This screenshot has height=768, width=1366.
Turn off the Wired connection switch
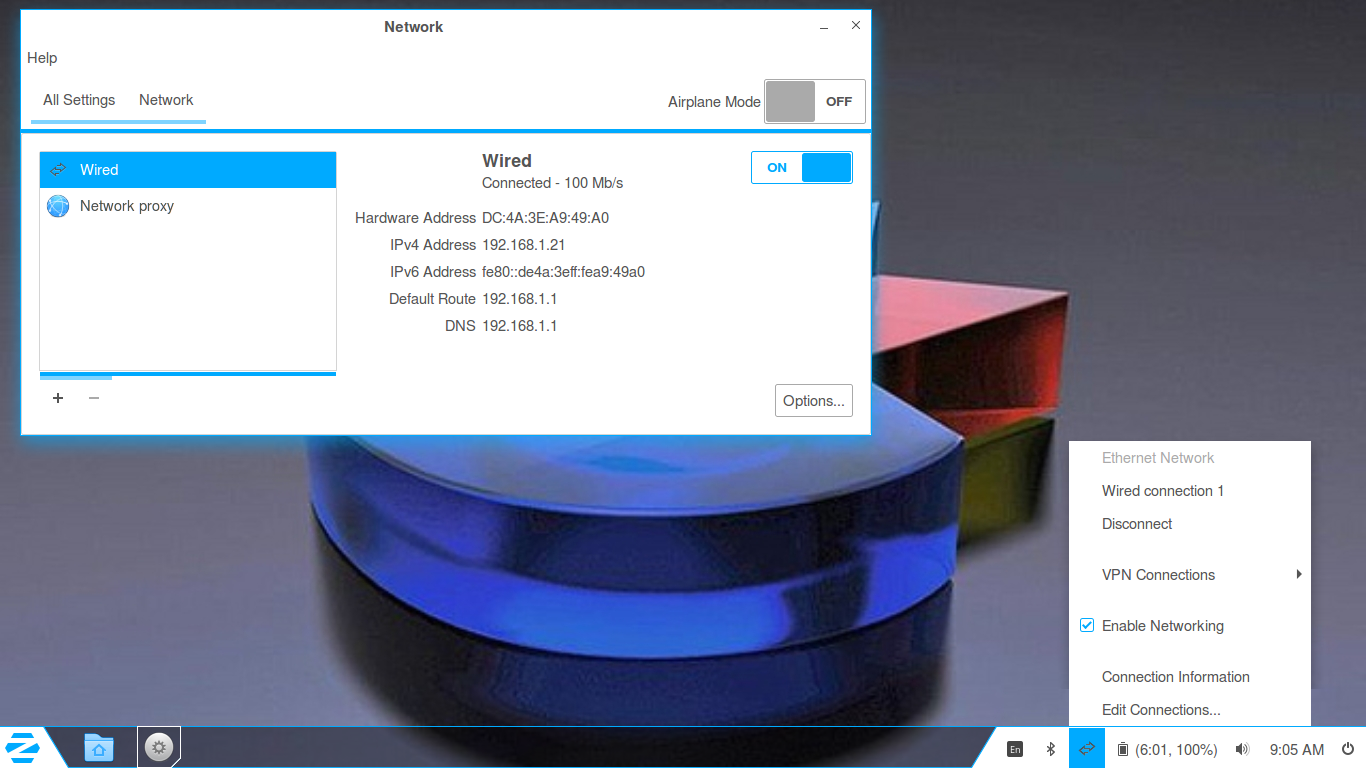click(x=801, y=168)
